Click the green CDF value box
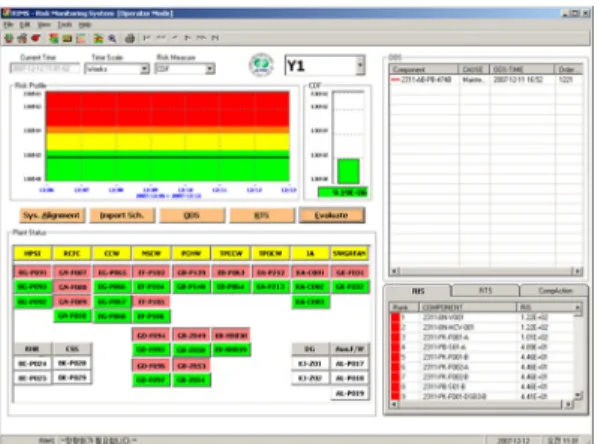The image size is (598, 444). pos(342,193)
